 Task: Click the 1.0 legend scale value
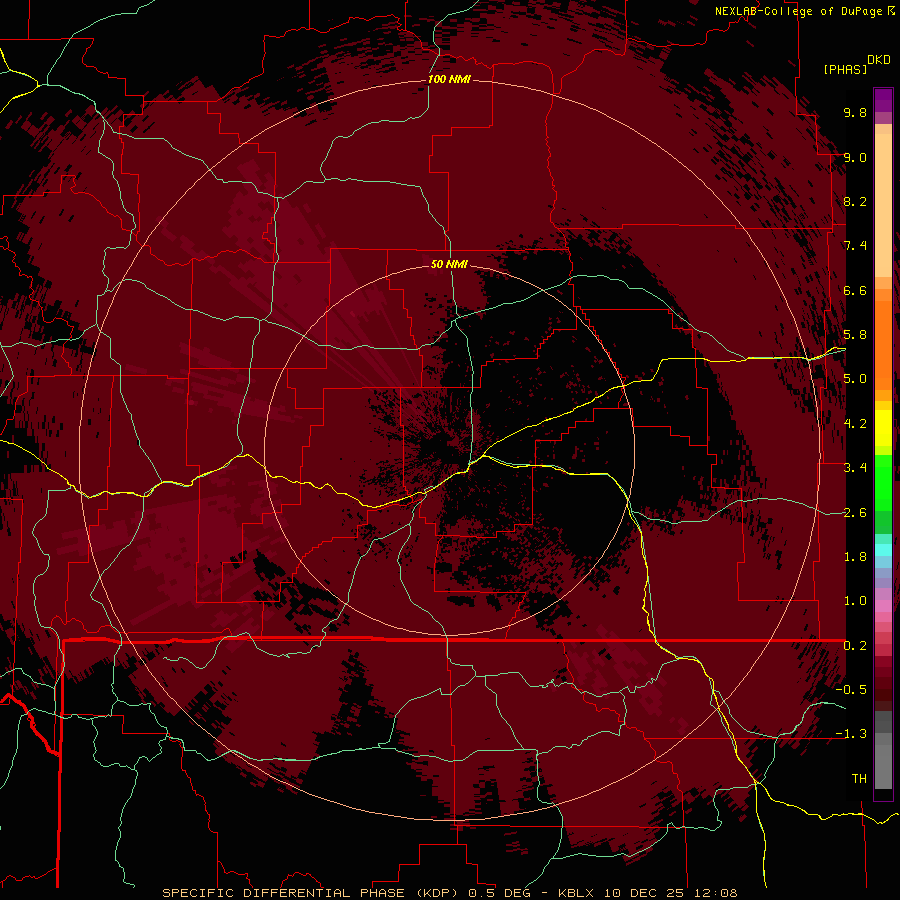(x=855, y=601)
